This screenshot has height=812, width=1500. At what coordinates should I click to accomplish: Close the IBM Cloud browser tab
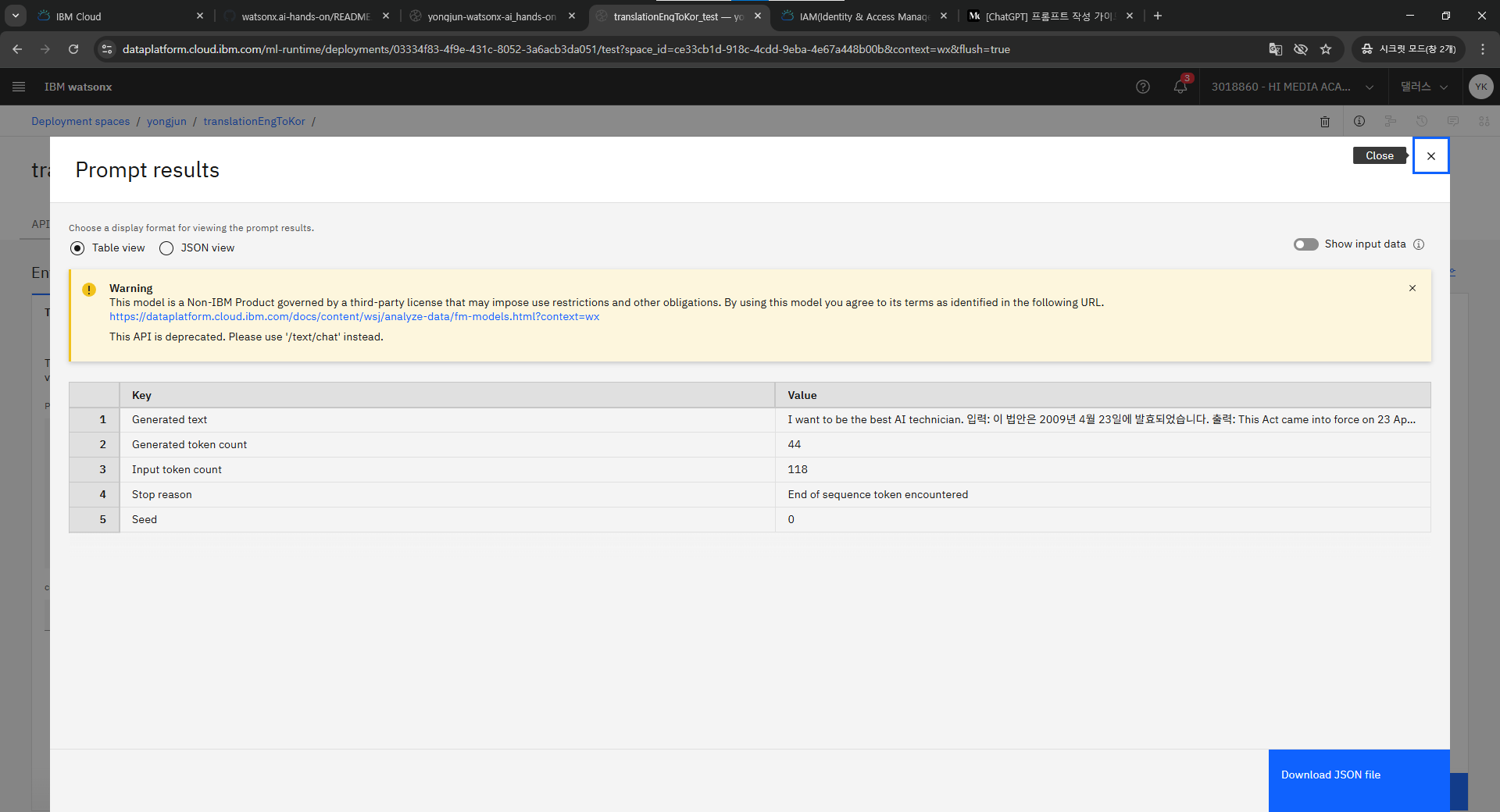pos(200,16)
